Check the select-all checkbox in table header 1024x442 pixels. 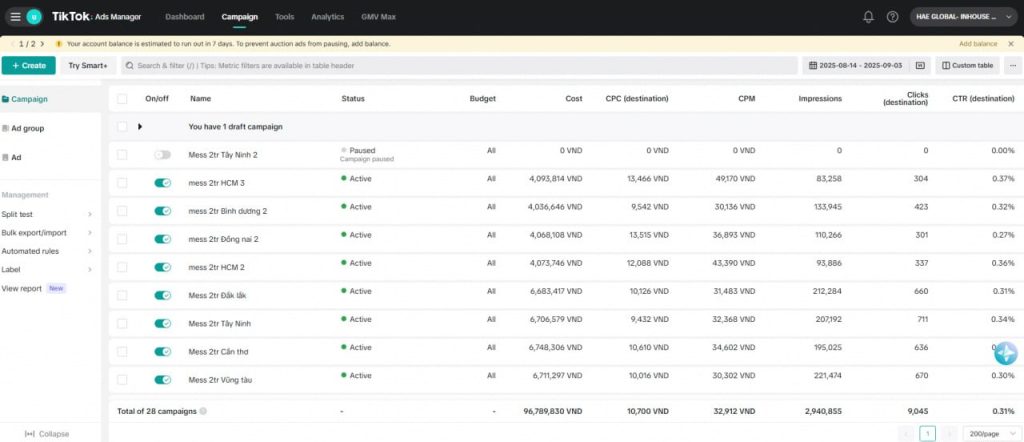[122, 99]
